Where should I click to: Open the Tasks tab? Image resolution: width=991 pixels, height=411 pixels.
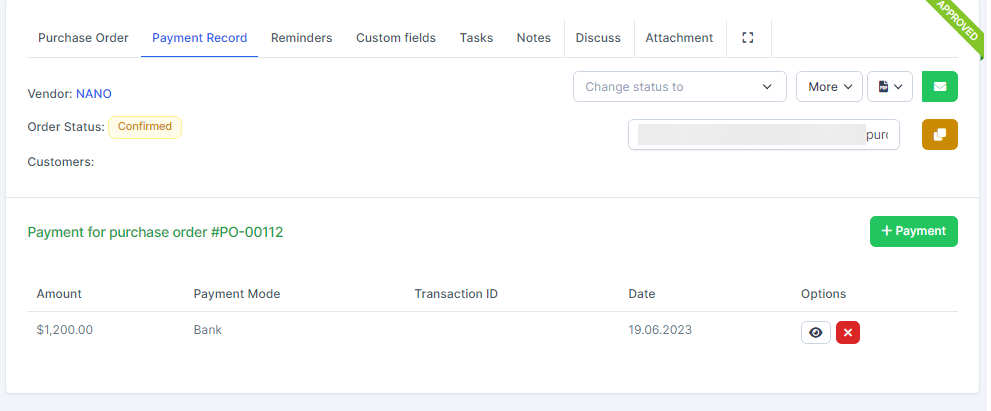point(476,38)
